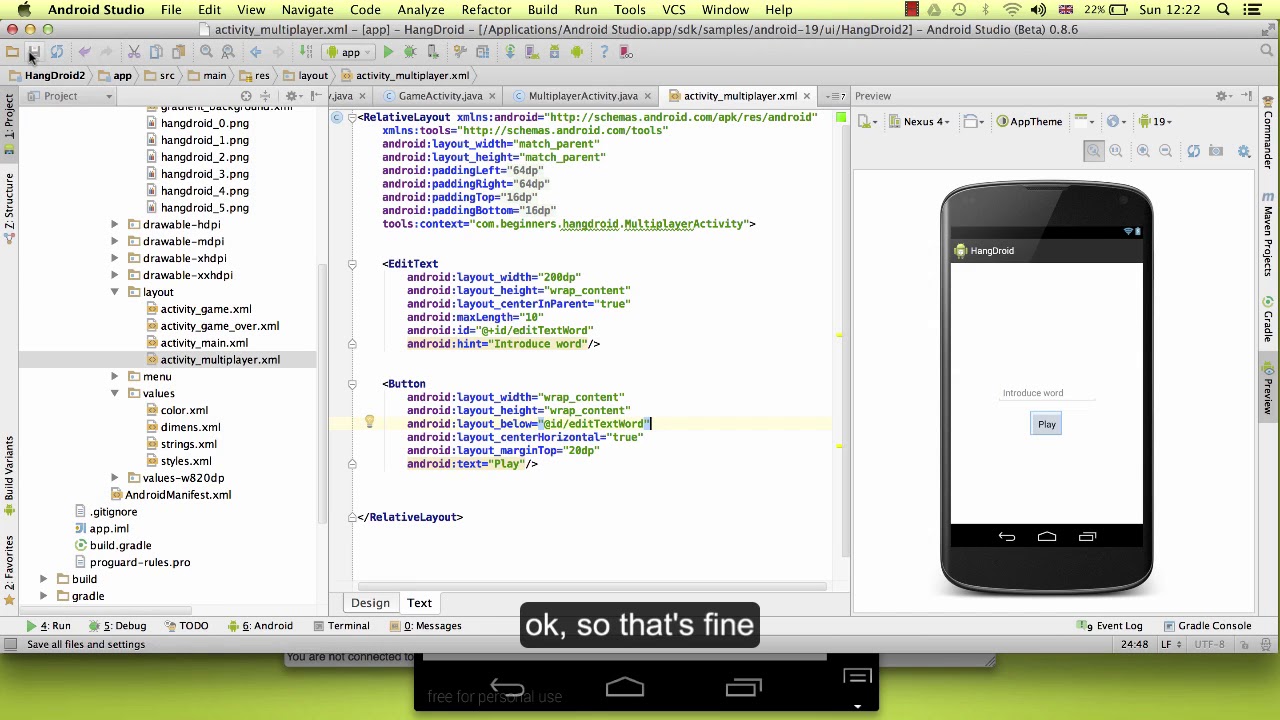Click the Open folder toolbar icon
Screen dimensions: 1280x720
[x=12, y=52]
